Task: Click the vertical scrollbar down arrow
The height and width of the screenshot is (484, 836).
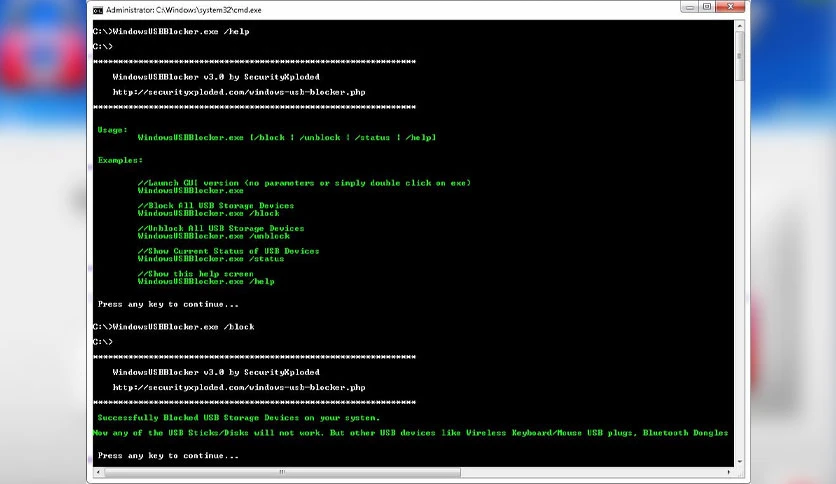Action: [x=739, y=462]
